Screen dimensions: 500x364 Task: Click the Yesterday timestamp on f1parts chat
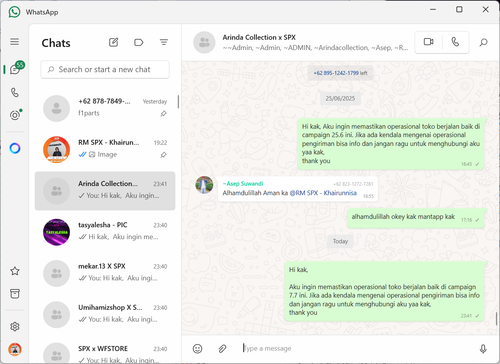(x=155, y=101)
